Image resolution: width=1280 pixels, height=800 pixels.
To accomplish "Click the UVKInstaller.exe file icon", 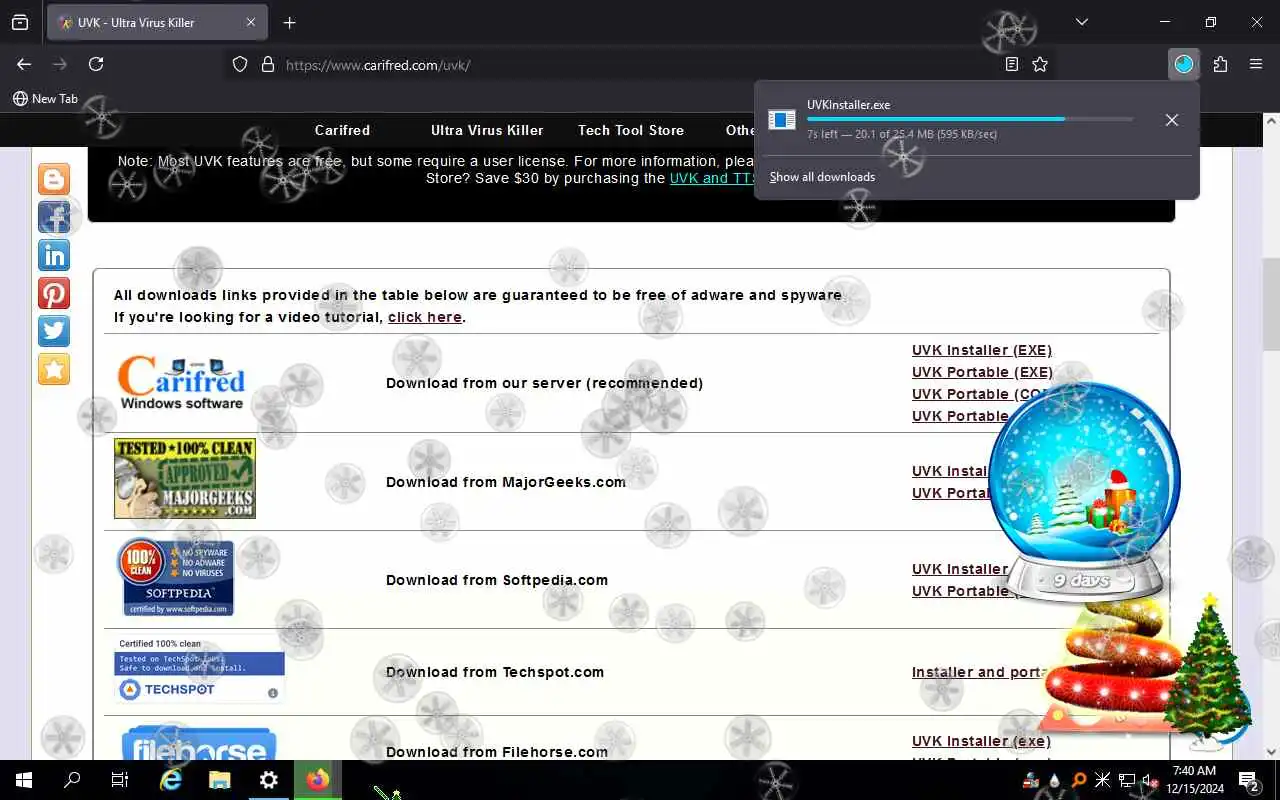I will (782, 120).
